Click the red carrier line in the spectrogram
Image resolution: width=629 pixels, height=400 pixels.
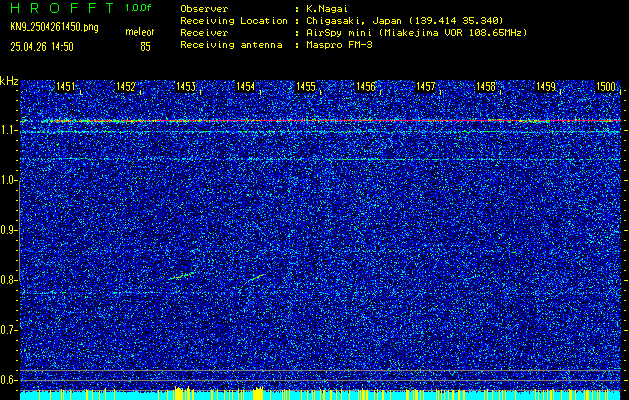tap(320, 120)
